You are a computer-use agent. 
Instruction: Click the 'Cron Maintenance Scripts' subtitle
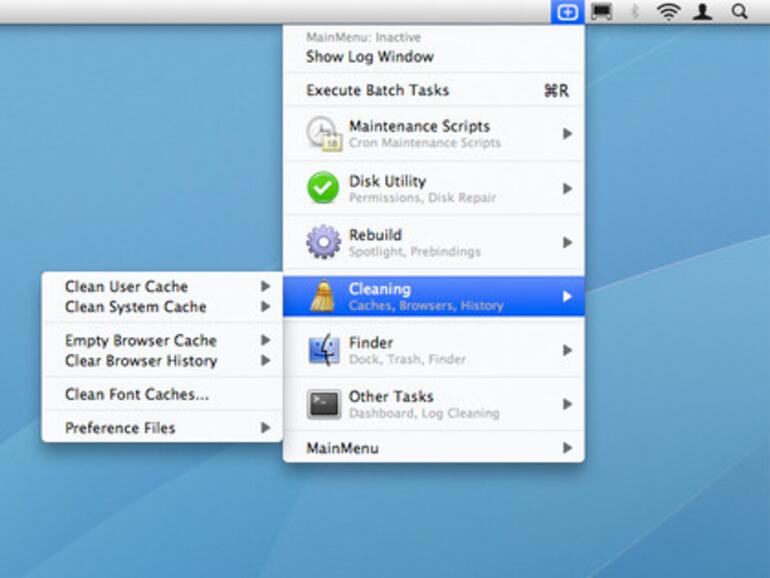point(425,143)
